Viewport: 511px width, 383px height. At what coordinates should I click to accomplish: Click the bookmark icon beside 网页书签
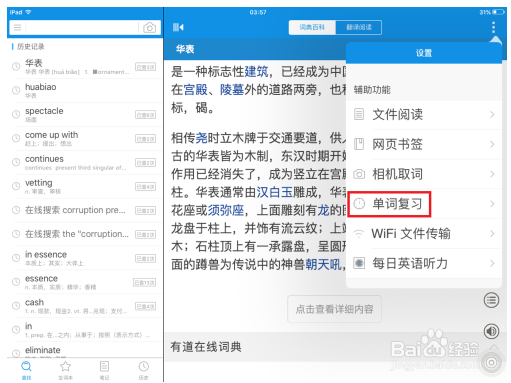coord(359,144)
